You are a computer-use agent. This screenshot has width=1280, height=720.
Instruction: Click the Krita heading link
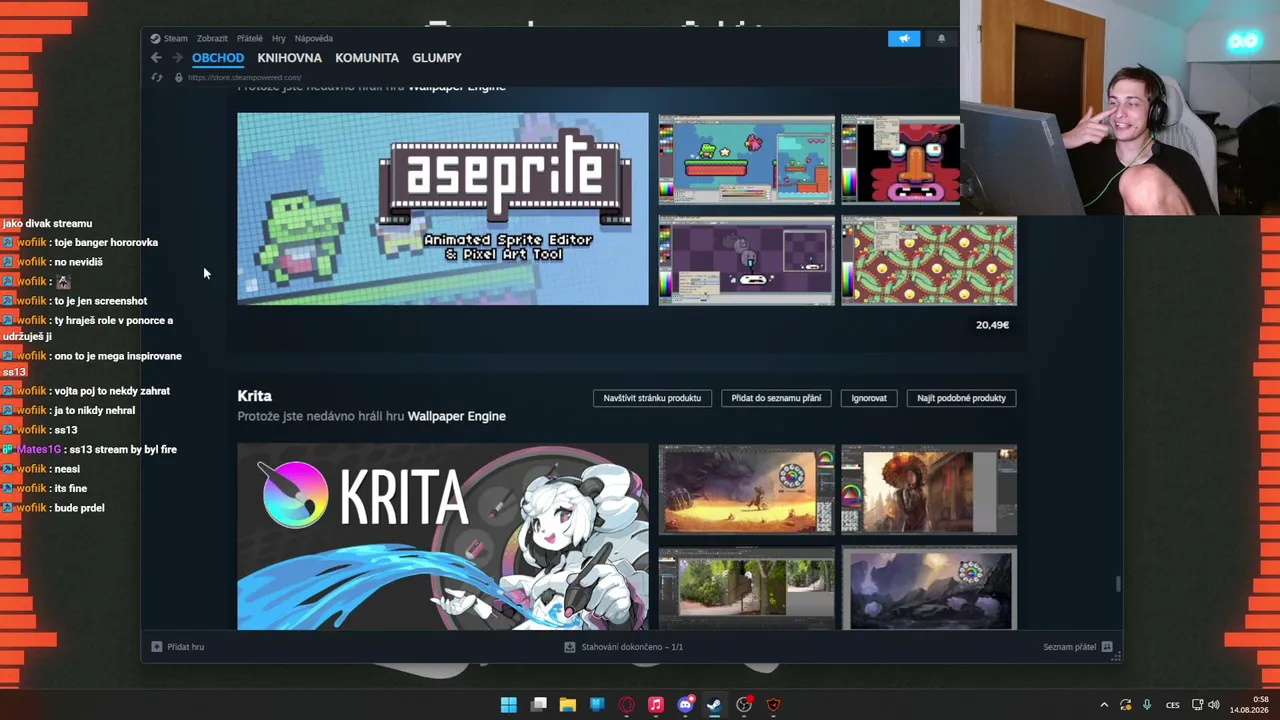point(254,396)
